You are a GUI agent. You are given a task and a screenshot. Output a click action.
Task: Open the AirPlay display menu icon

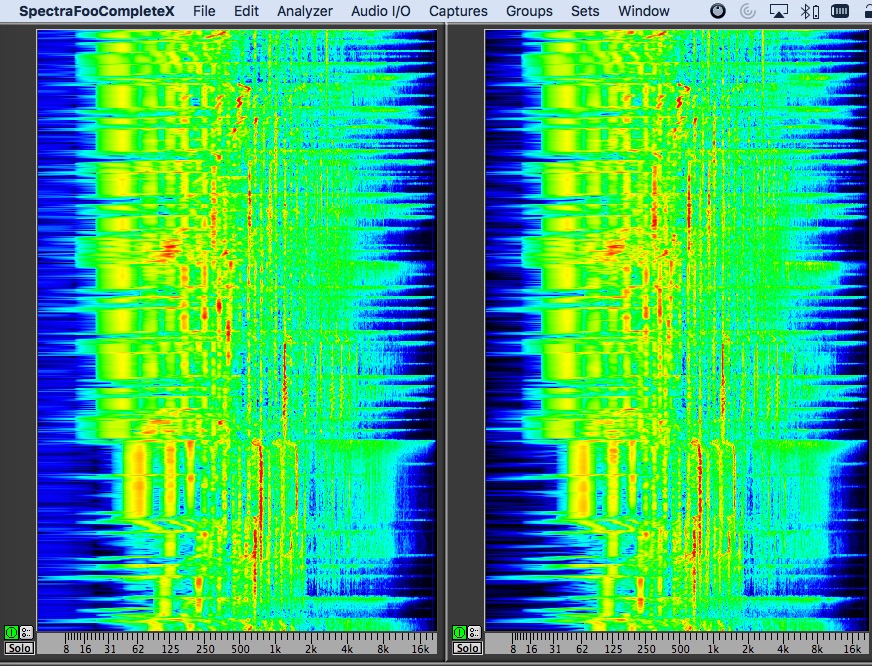[779, 11]
